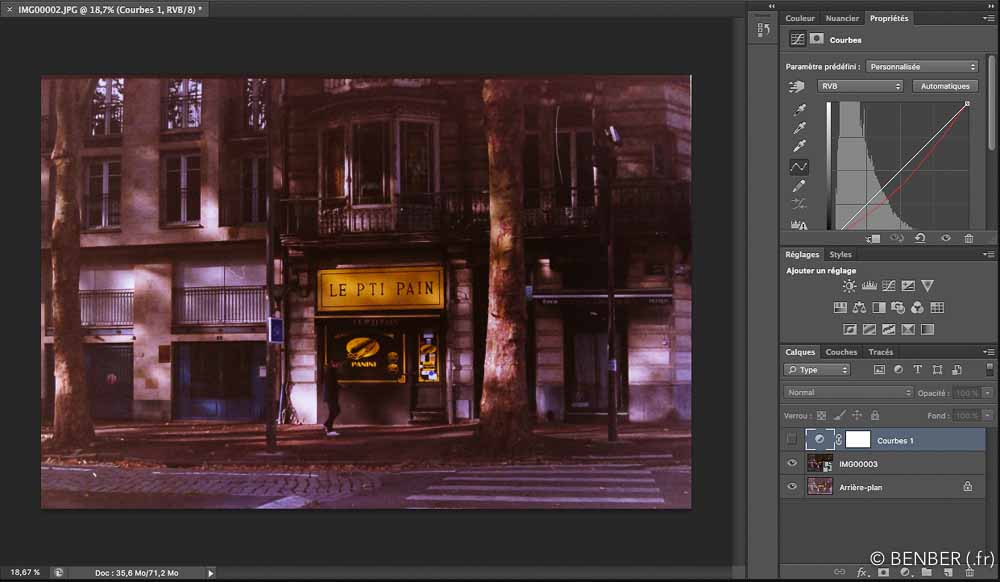Image resolution: width=1000 pixels, height=582 pixels.
Task: Show the Courbes 1 layer
Action: pyautogui.click(x=792, y=439)
